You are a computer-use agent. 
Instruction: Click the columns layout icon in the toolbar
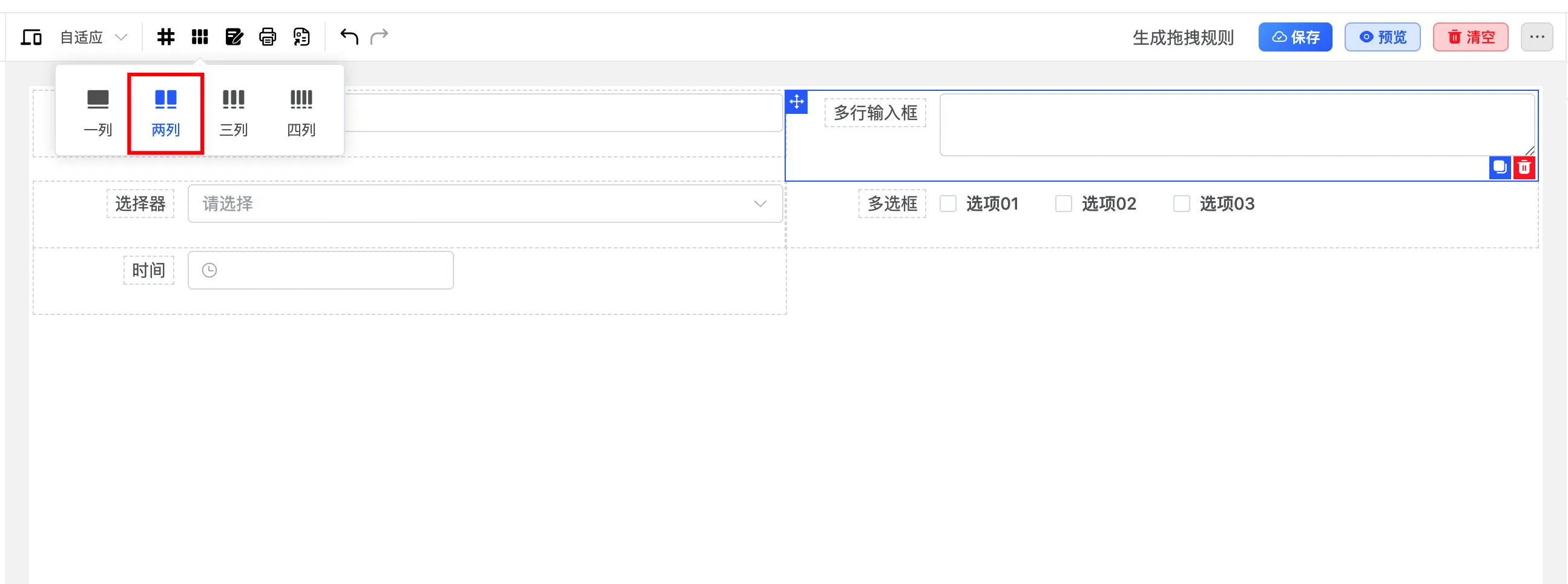coord(200,36)
